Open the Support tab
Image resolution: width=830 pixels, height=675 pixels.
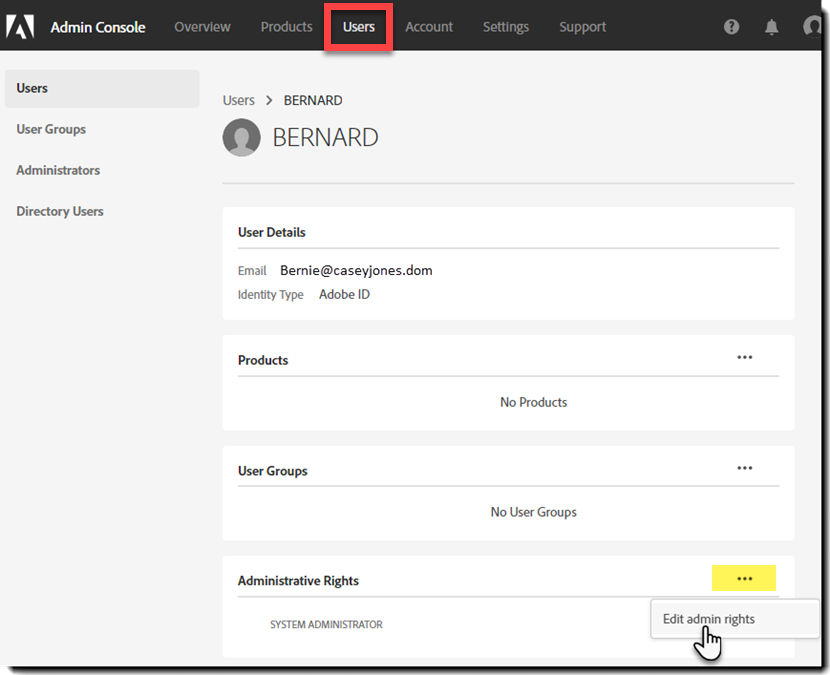[582, 27]
